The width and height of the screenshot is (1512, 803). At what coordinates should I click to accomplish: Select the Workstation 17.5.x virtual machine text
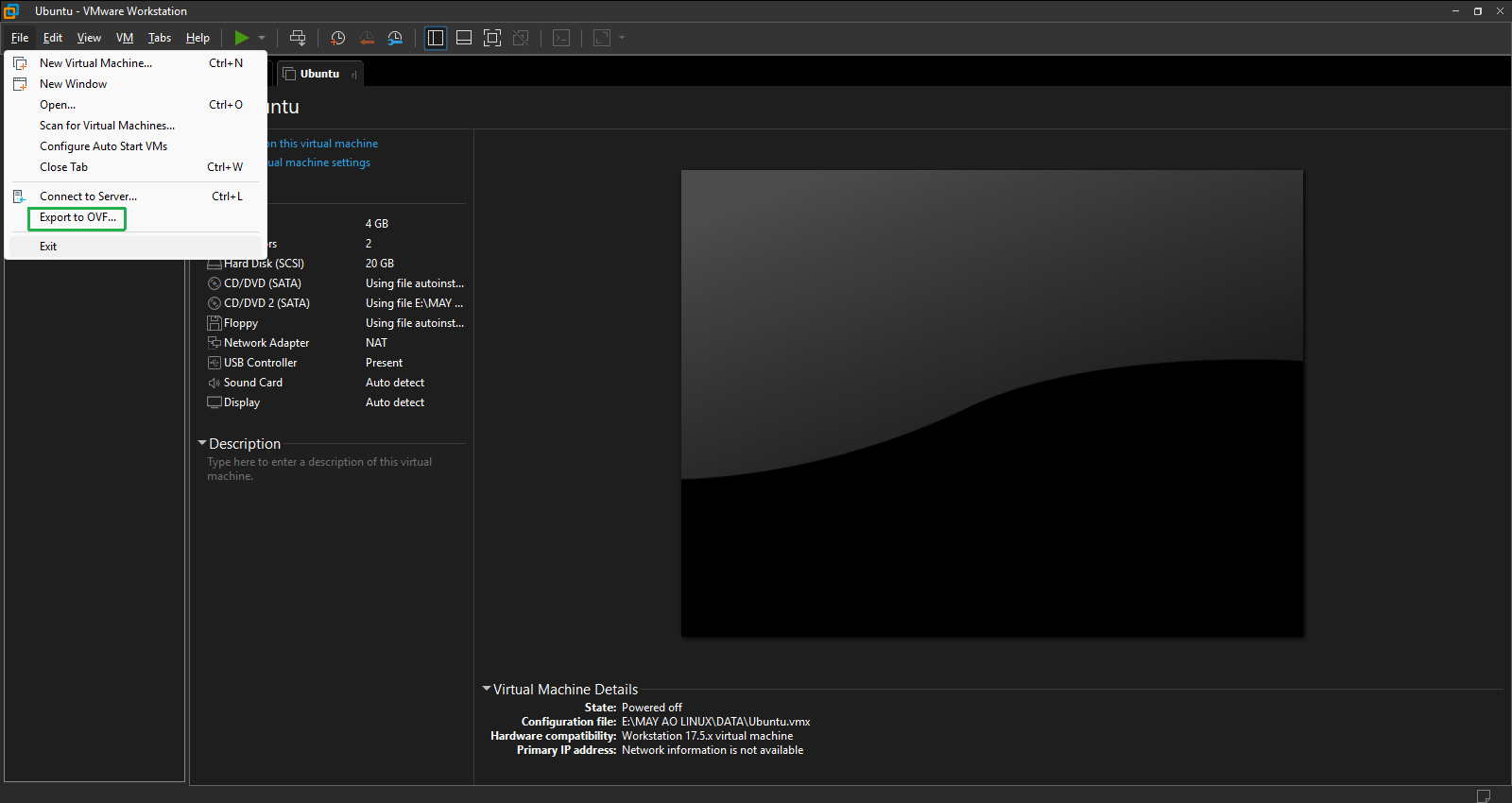707,736
